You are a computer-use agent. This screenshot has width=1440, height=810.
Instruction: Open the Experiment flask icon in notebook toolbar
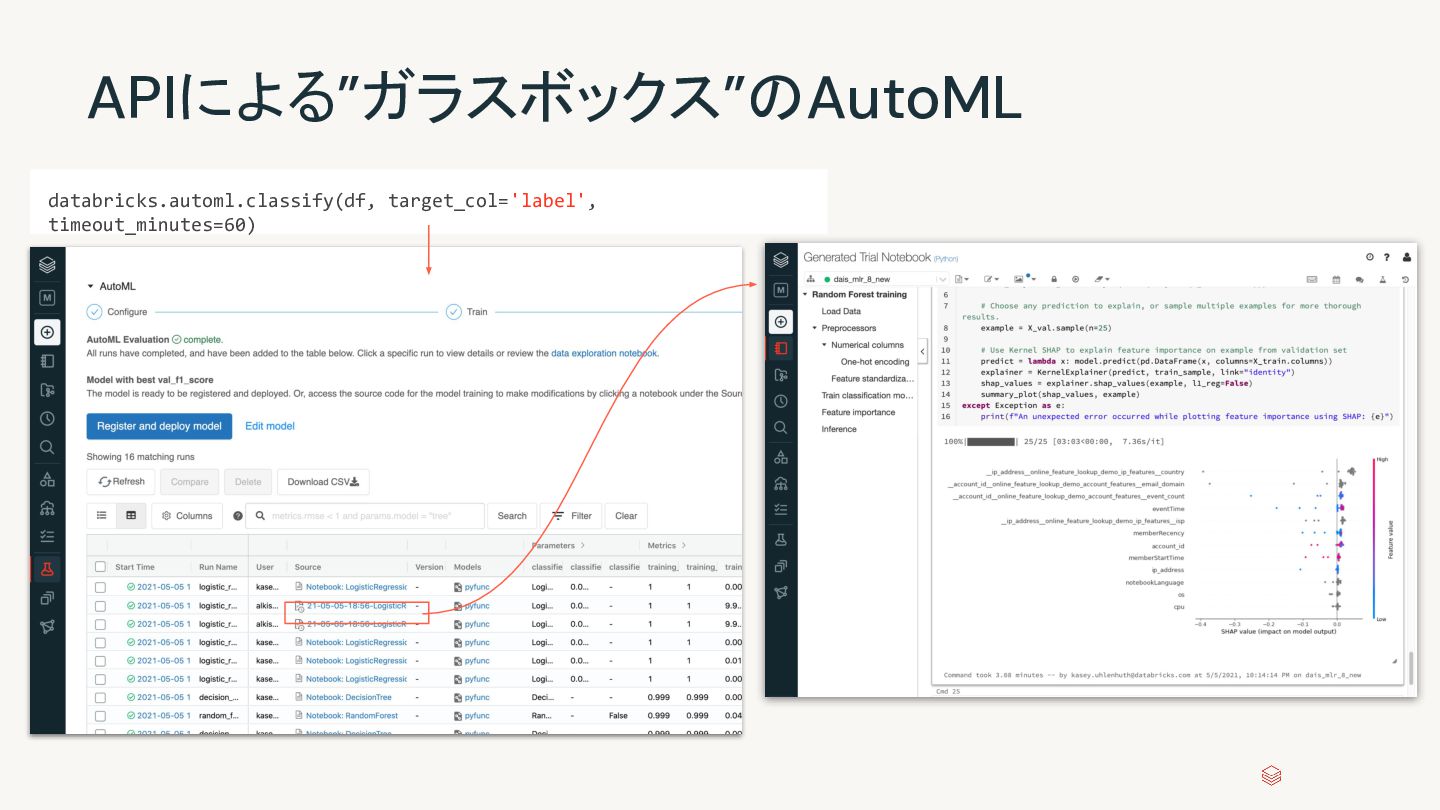pos(1383,279)
